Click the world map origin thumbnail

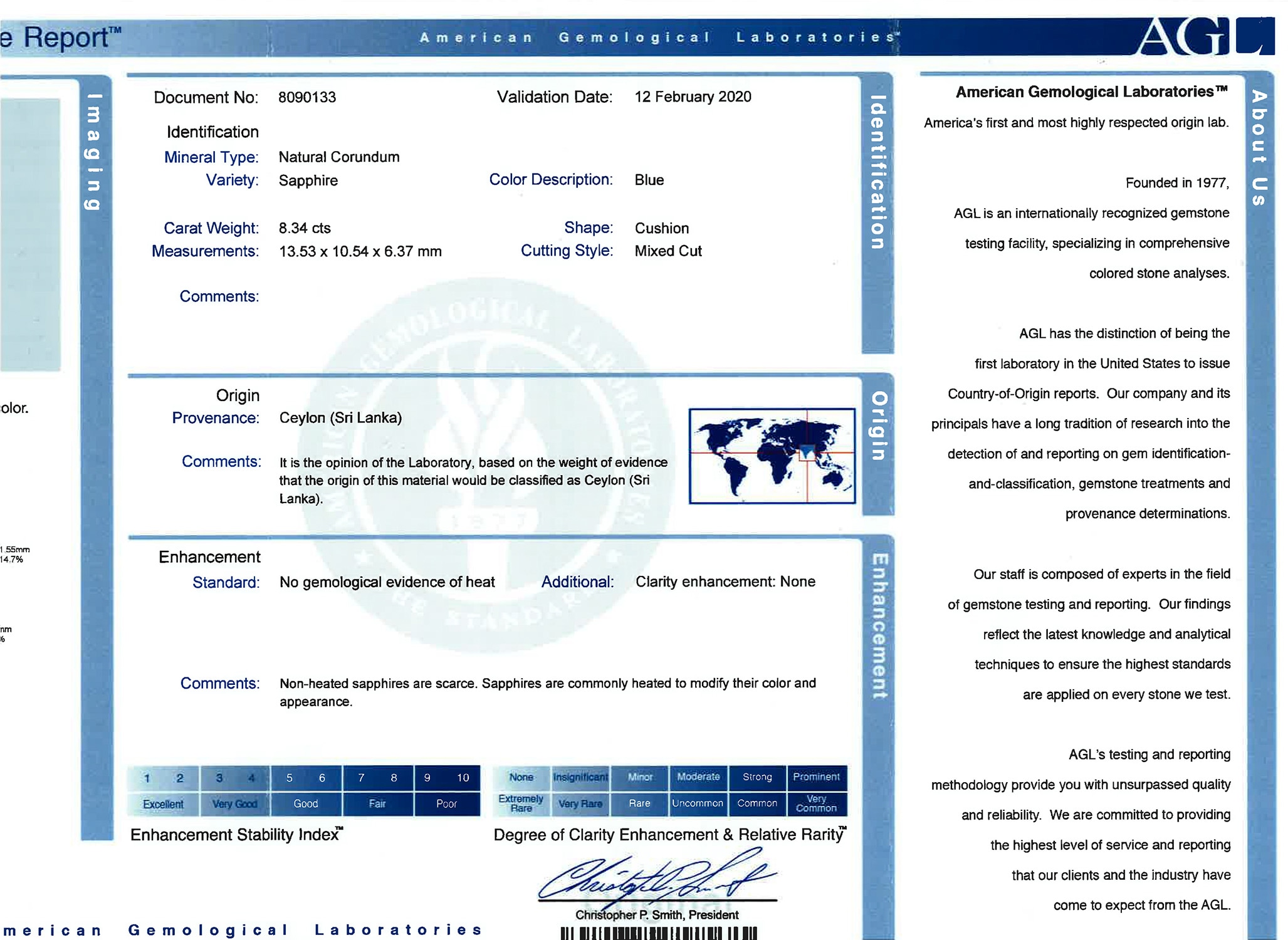pyautogui.click(x=772, y=456)
